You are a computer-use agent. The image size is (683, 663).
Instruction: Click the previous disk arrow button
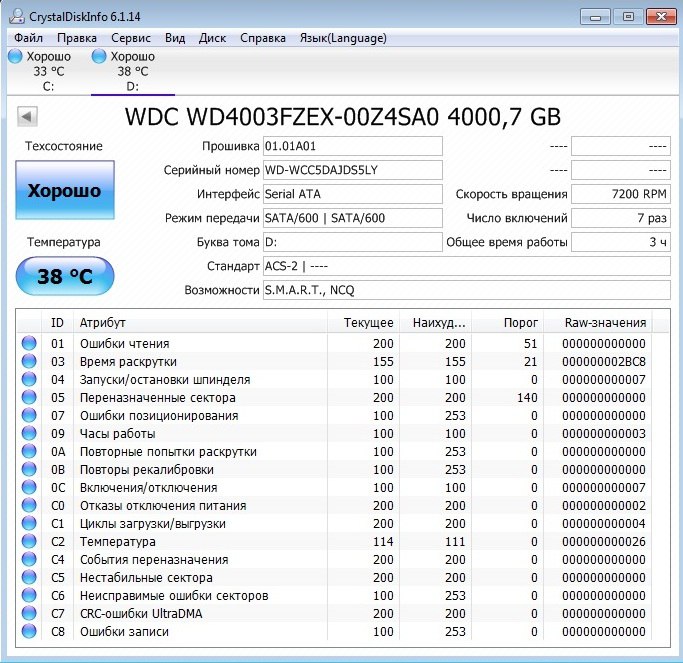click(28, 117)
